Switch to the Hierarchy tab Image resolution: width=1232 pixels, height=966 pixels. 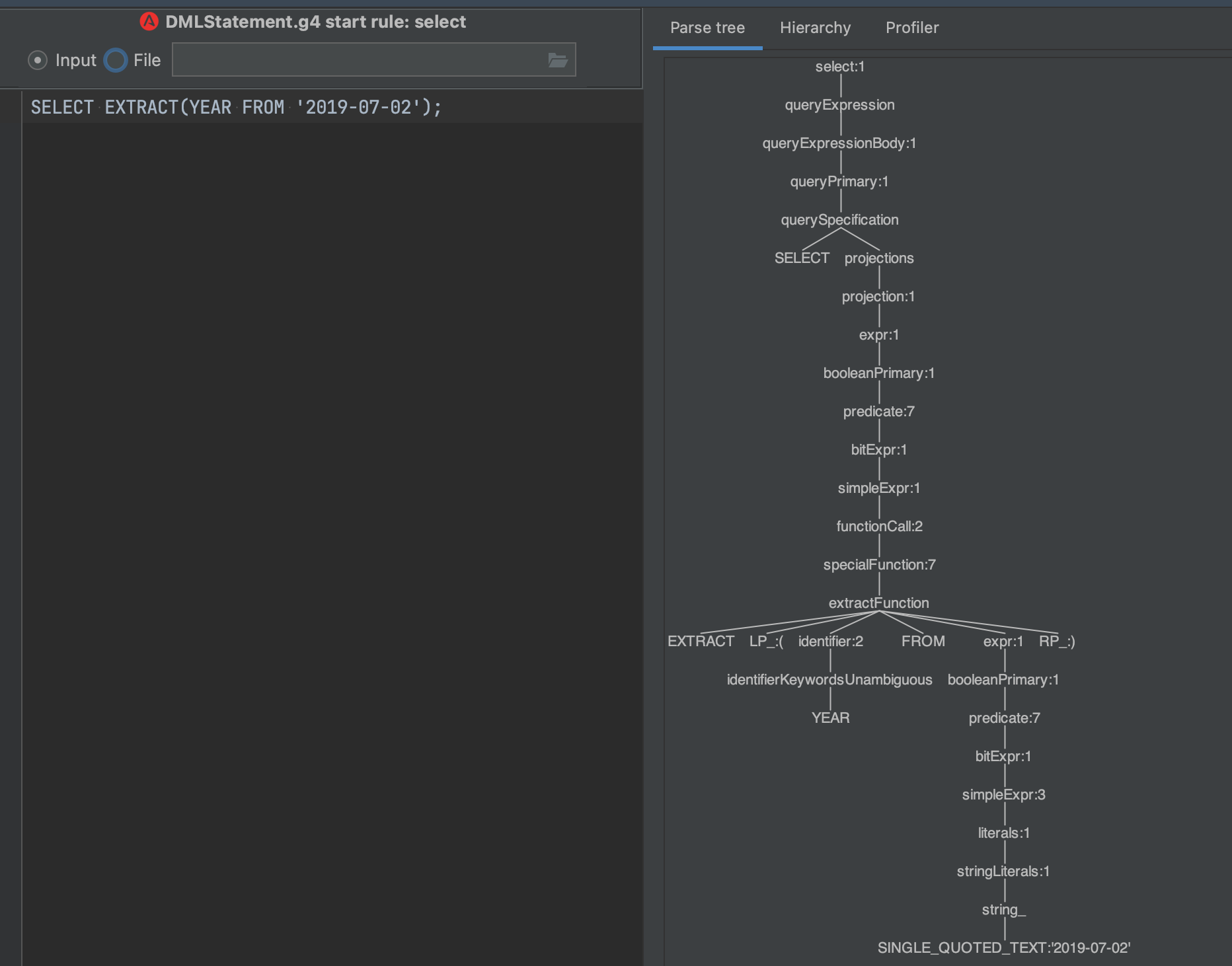tap(815, 28)
